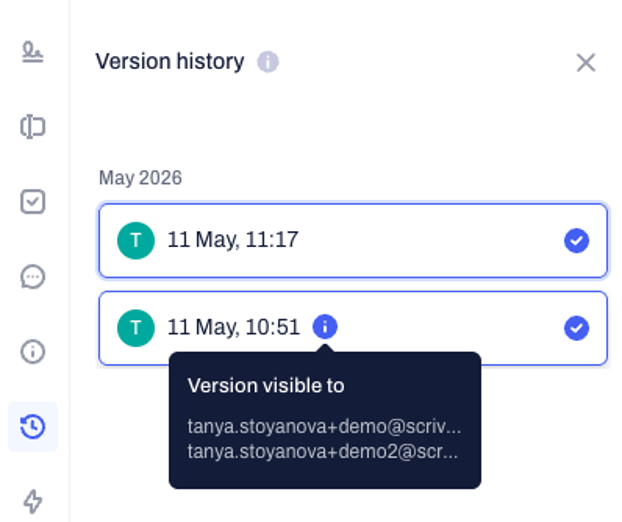Toggle checkmark on 11 May, 10:51 version
This screenshot has height=522, width=622.
(x=576, y=328)
